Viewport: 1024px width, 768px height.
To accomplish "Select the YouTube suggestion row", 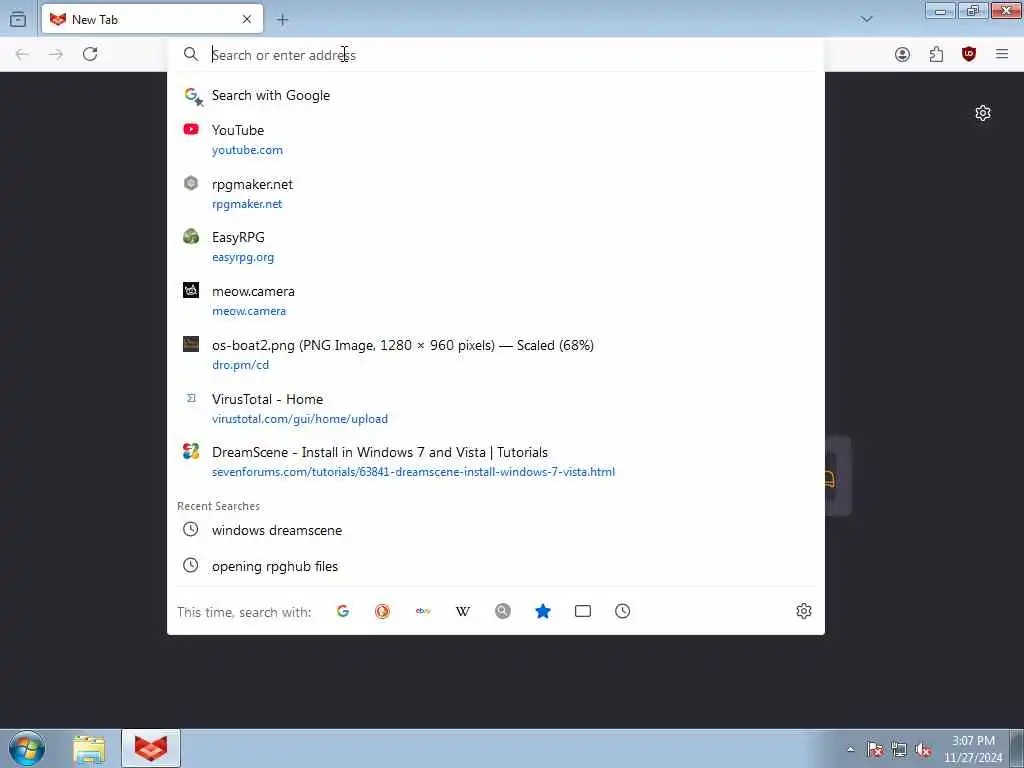I will click(x=496, y=139).
